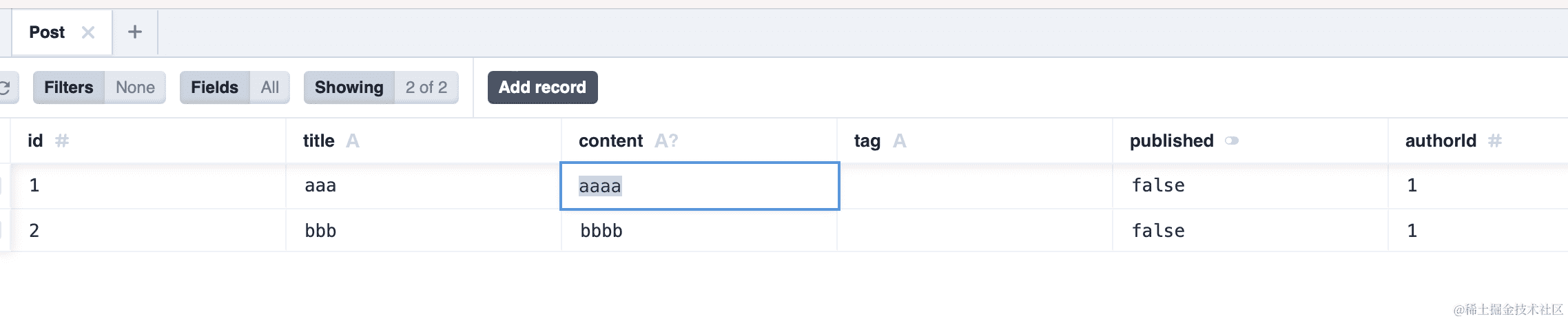Toggle published value false in first row
The height and width of the screenshot is (321, 1568).
click(x=1158, y=185)
